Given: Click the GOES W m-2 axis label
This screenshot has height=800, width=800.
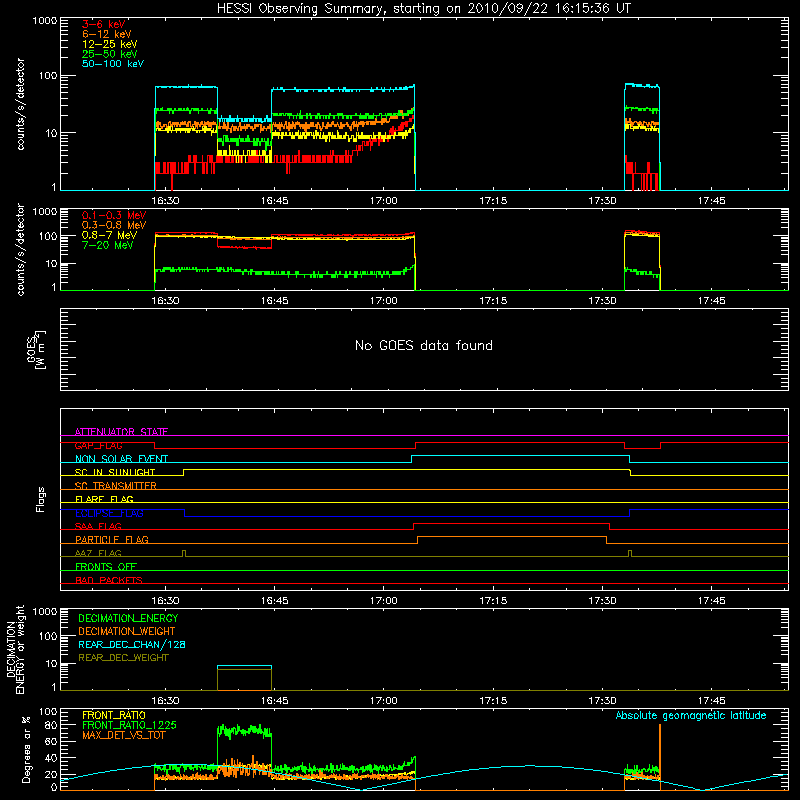Looking at the screenshot, I should tap(36, 349).
